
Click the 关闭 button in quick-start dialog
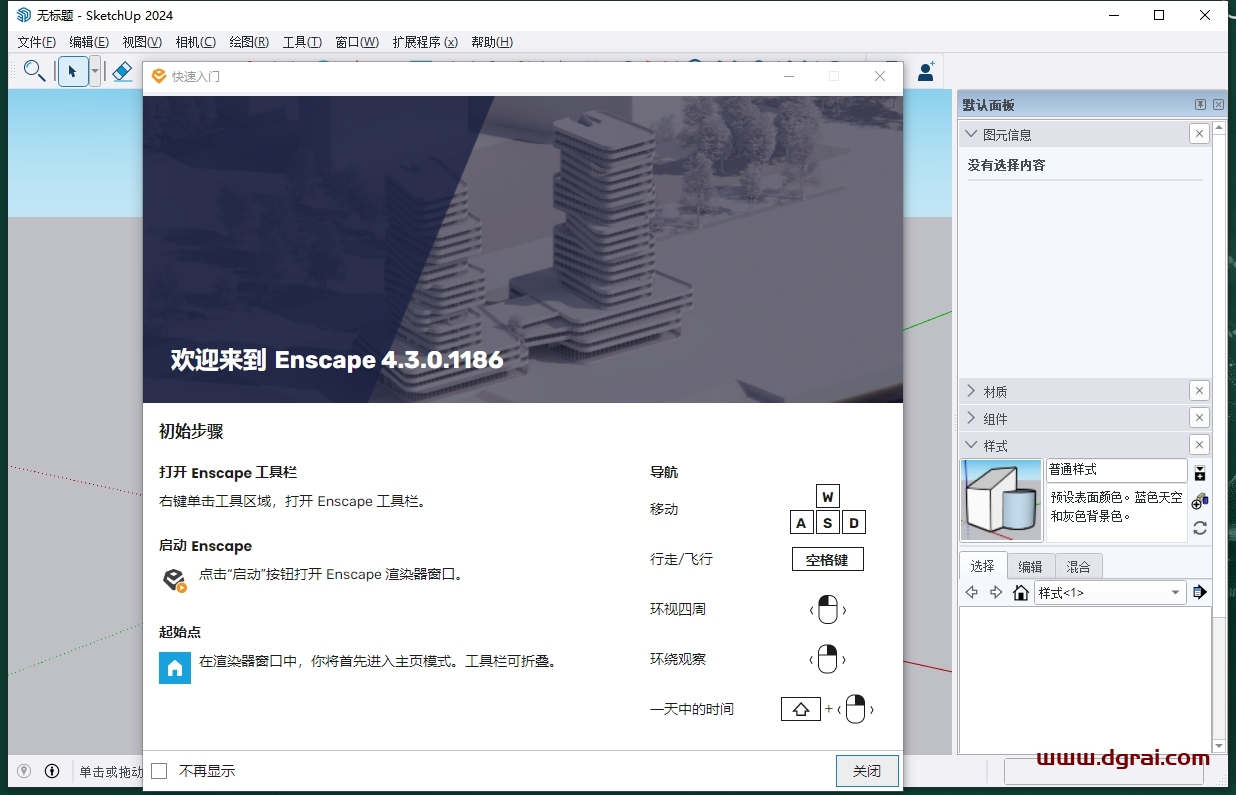coord(867,771)
